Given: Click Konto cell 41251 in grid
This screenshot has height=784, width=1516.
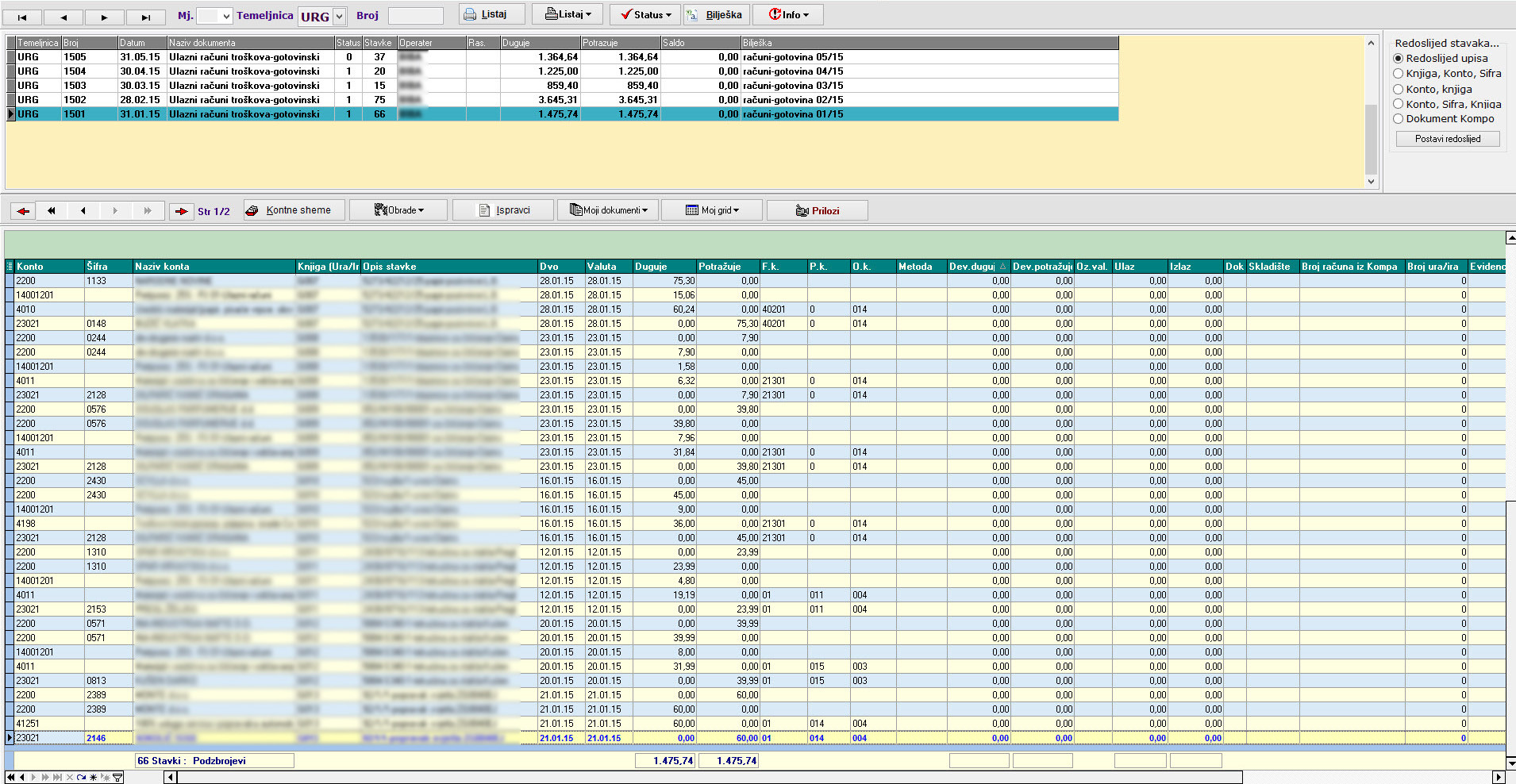Looking at the screenshot, I should pyautogui.click(x=49, y=724).
